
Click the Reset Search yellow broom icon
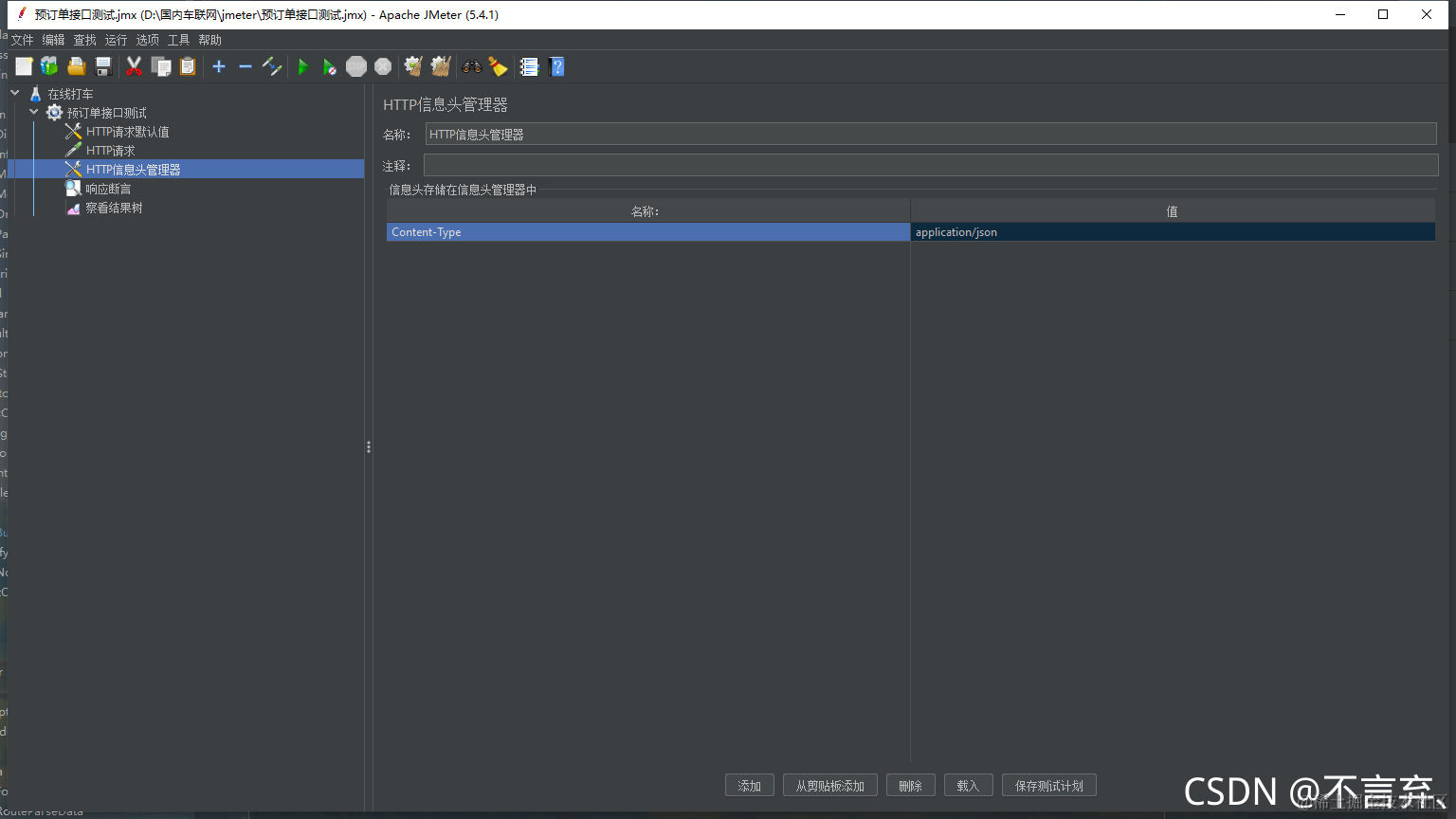(498, 66)
